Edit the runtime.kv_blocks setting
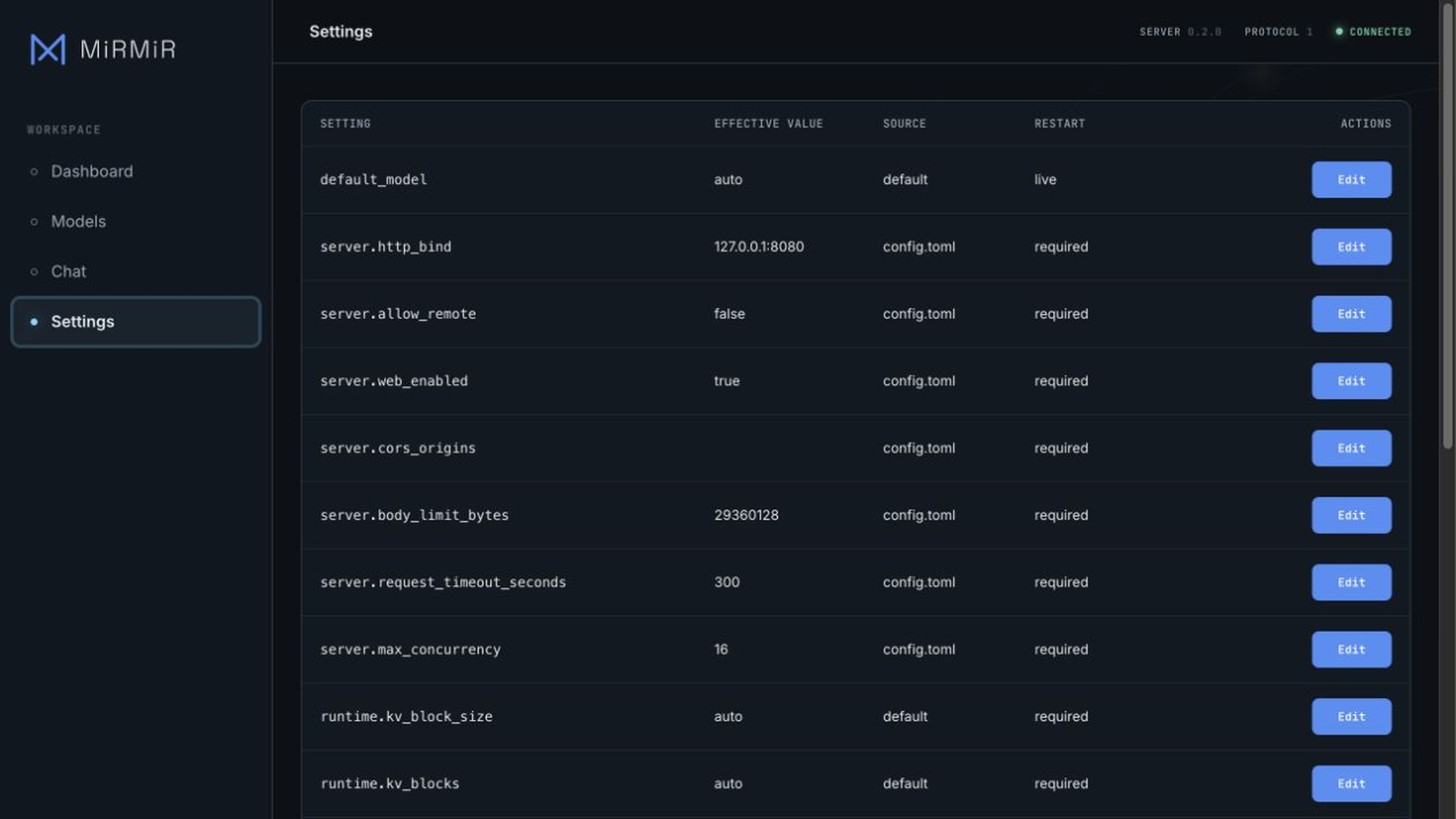1456x819 pixels. point(1351,784)
